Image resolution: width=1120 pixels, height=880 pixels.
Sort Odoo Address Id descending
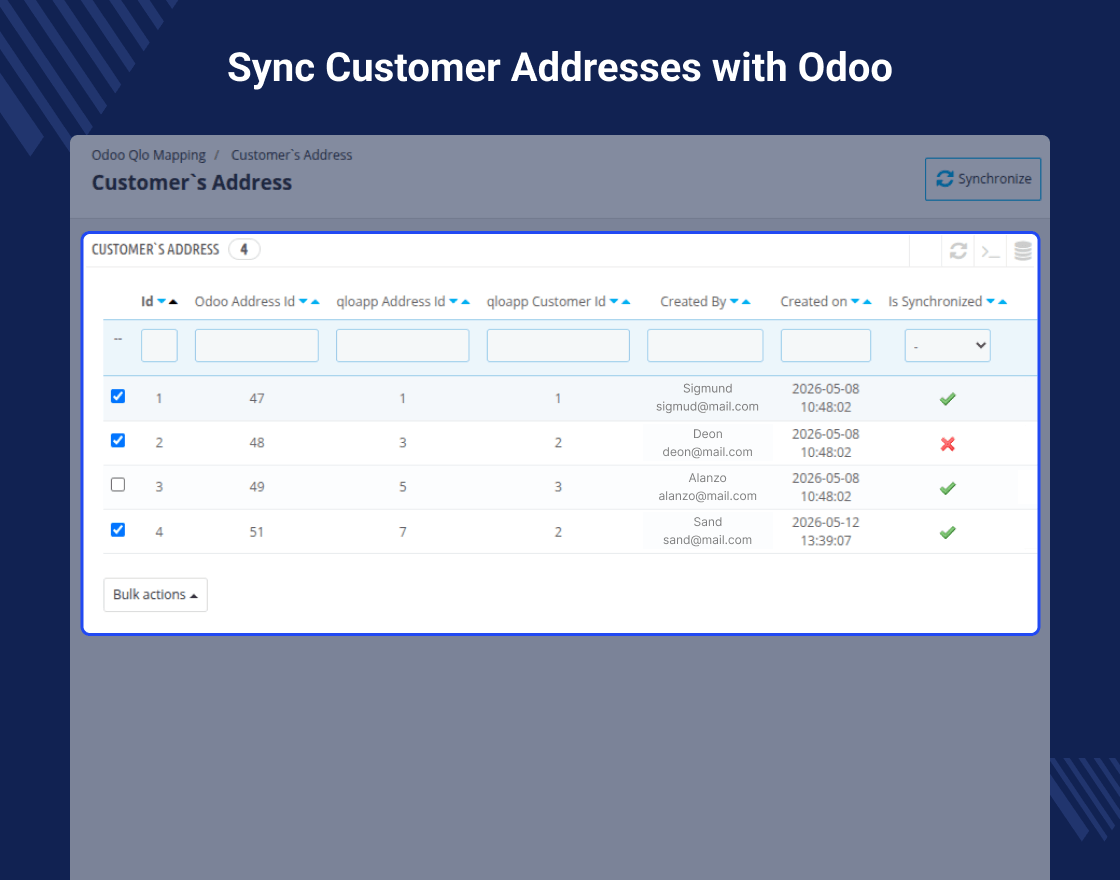coord(303,302)
